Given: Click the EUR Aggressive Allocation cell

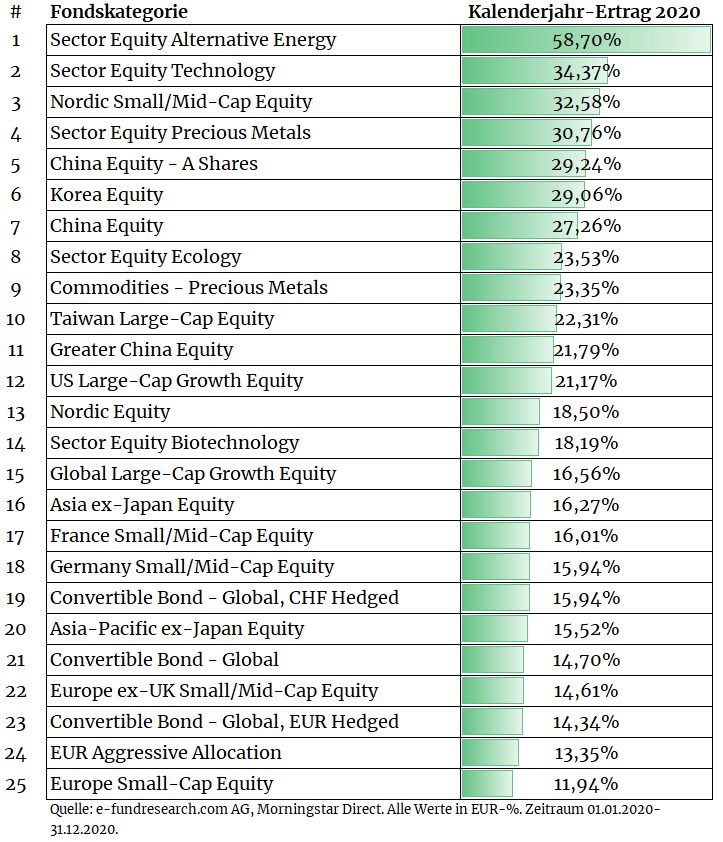Looking at the screenshot, I should (x=254, y=753).
